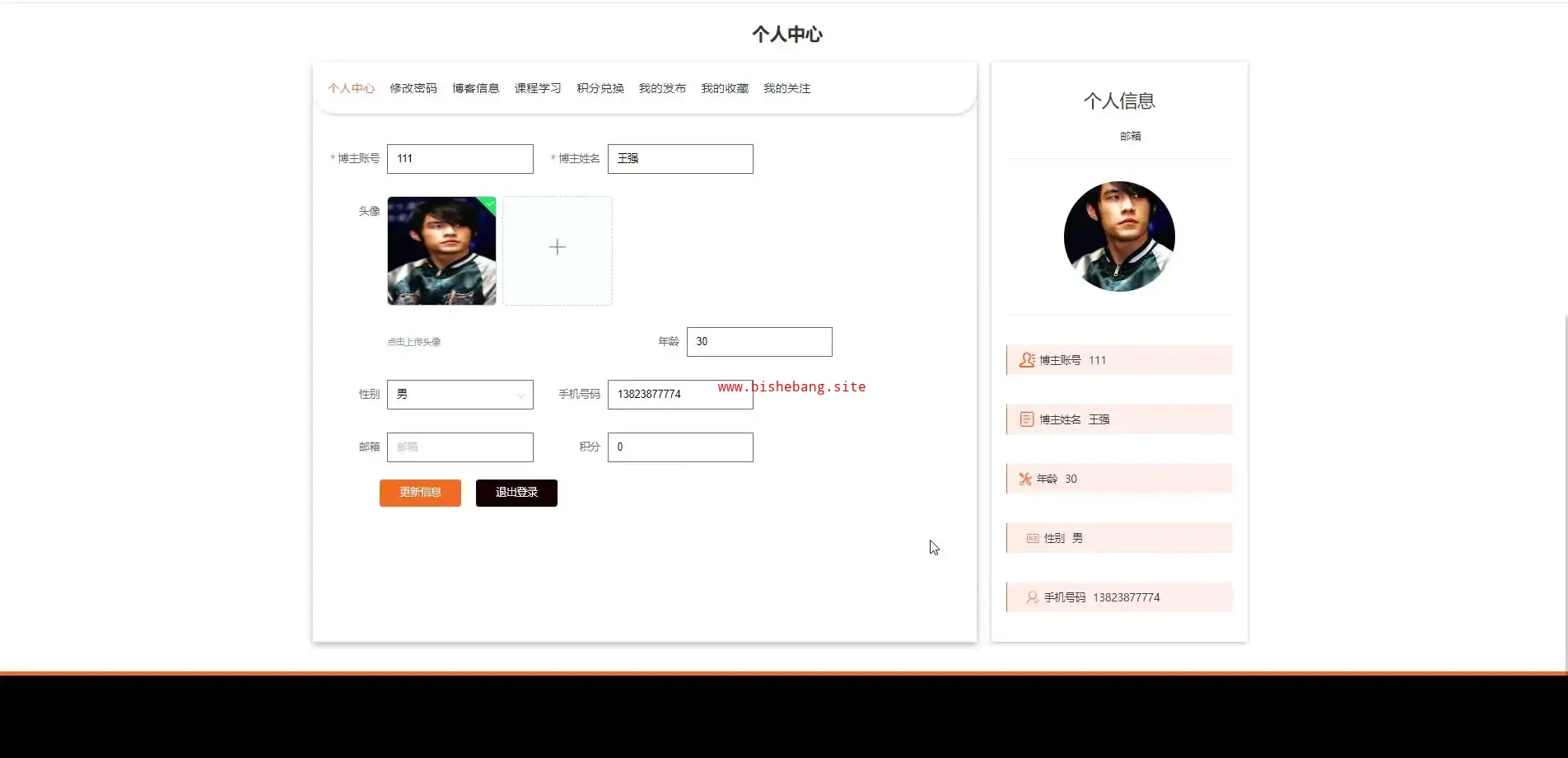The image size is (1568, 758).
Task: Show the 我的收藏 tab
Action: point(725,88)
